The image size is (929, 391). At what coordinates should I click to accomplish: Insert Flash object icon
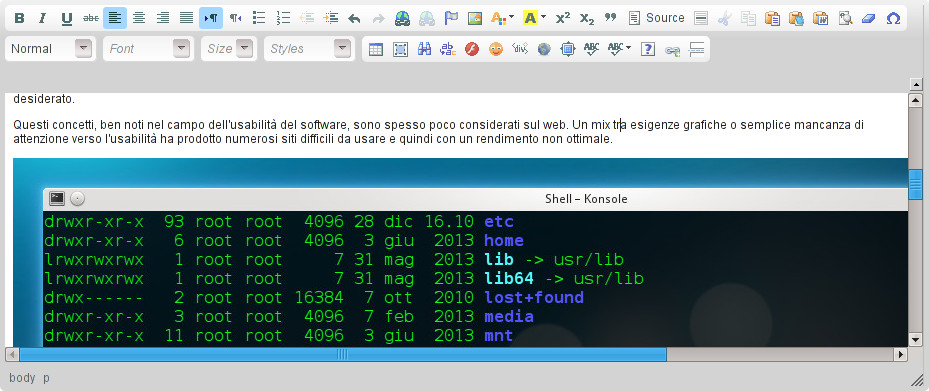pyautogui.click(x=472, y=49)
